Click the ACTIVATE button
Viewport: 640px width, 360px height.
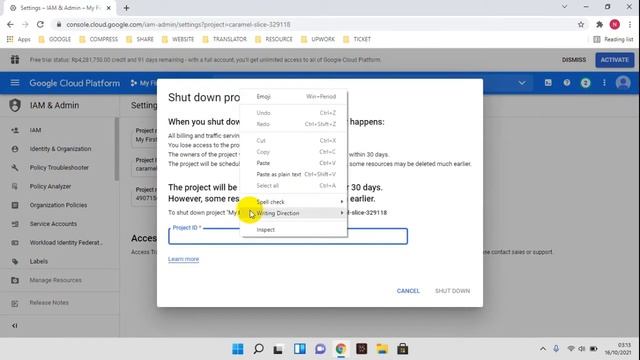click(x=614, y=60)
